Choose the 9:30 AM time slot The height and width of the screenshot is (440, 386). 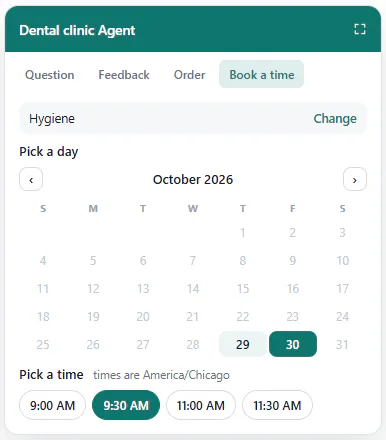point(126,405)
